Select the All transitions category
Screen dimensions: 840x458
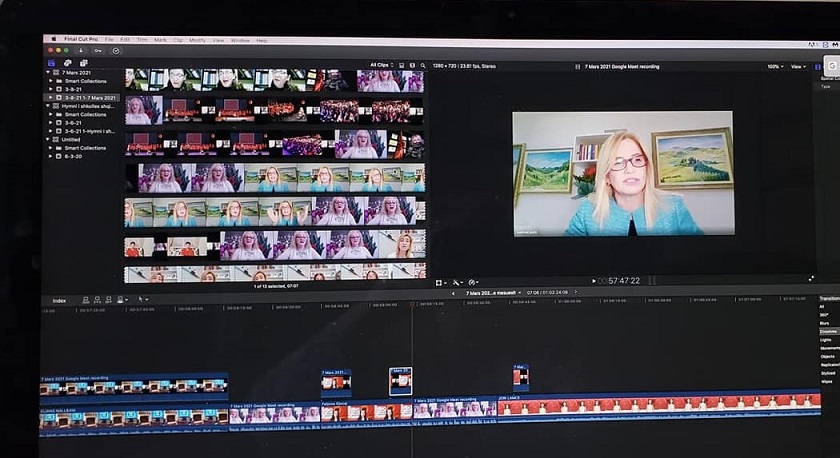822,307
